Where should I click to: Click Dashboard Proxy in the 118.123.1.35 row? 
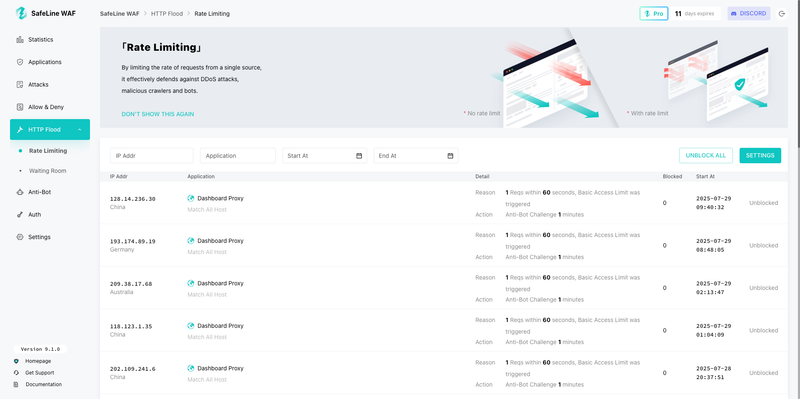coord(220,326)
